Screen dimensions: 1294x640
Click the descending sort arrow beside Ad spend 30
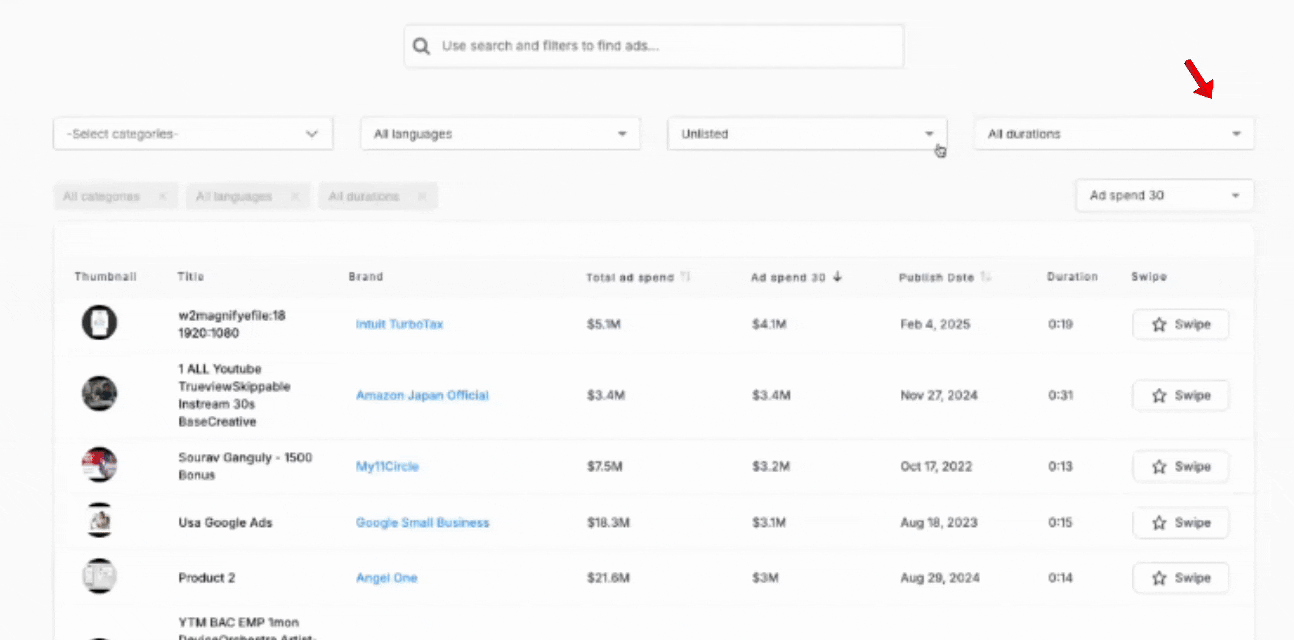[x=836, y=277]
